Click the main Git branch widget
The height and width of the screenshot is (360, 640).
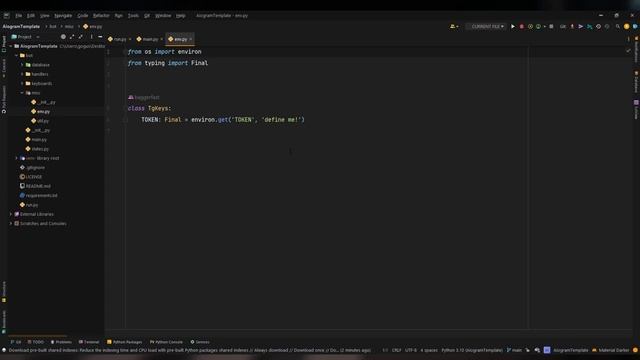pyautogui.click(x=514, y=350)
